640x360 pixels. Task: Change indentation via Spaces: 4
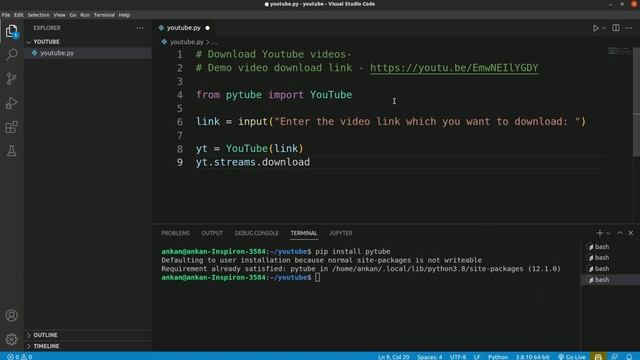[429, 357]
